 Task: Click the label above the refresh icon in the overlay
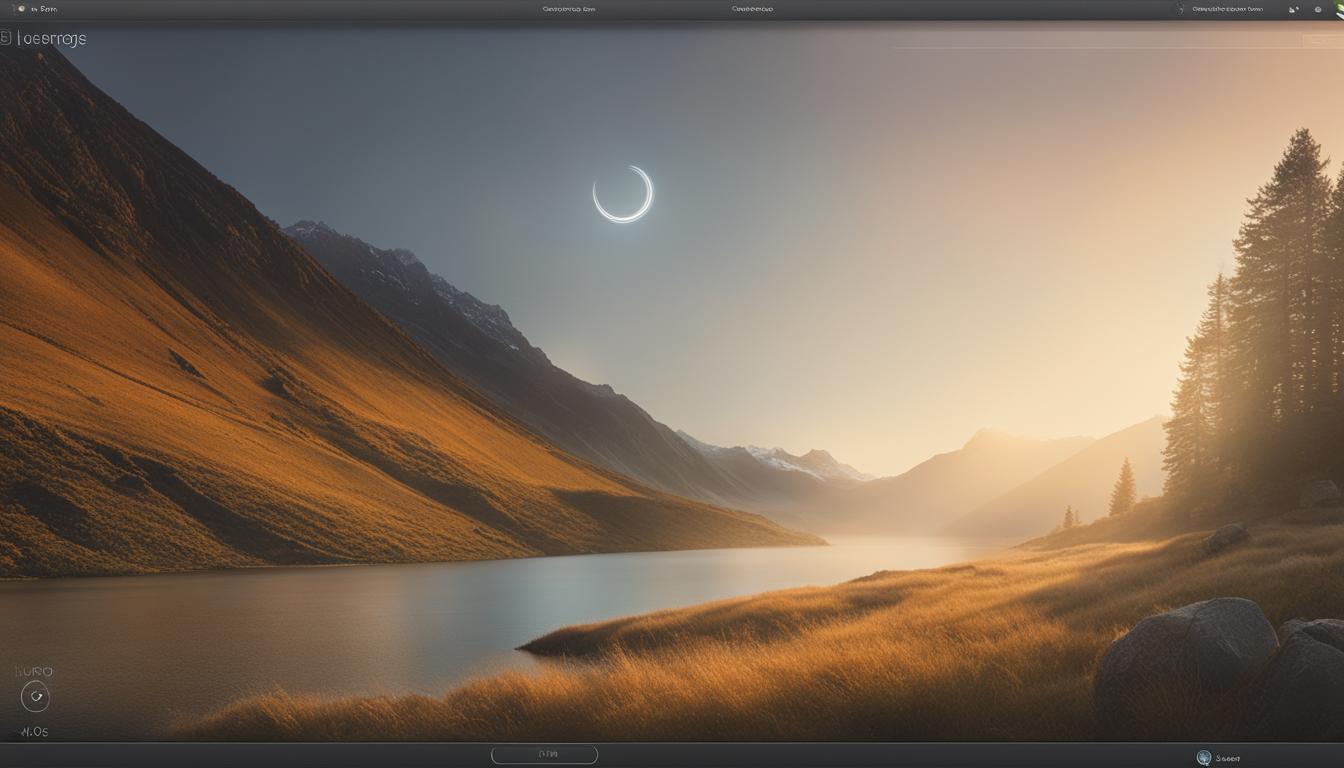33,670
